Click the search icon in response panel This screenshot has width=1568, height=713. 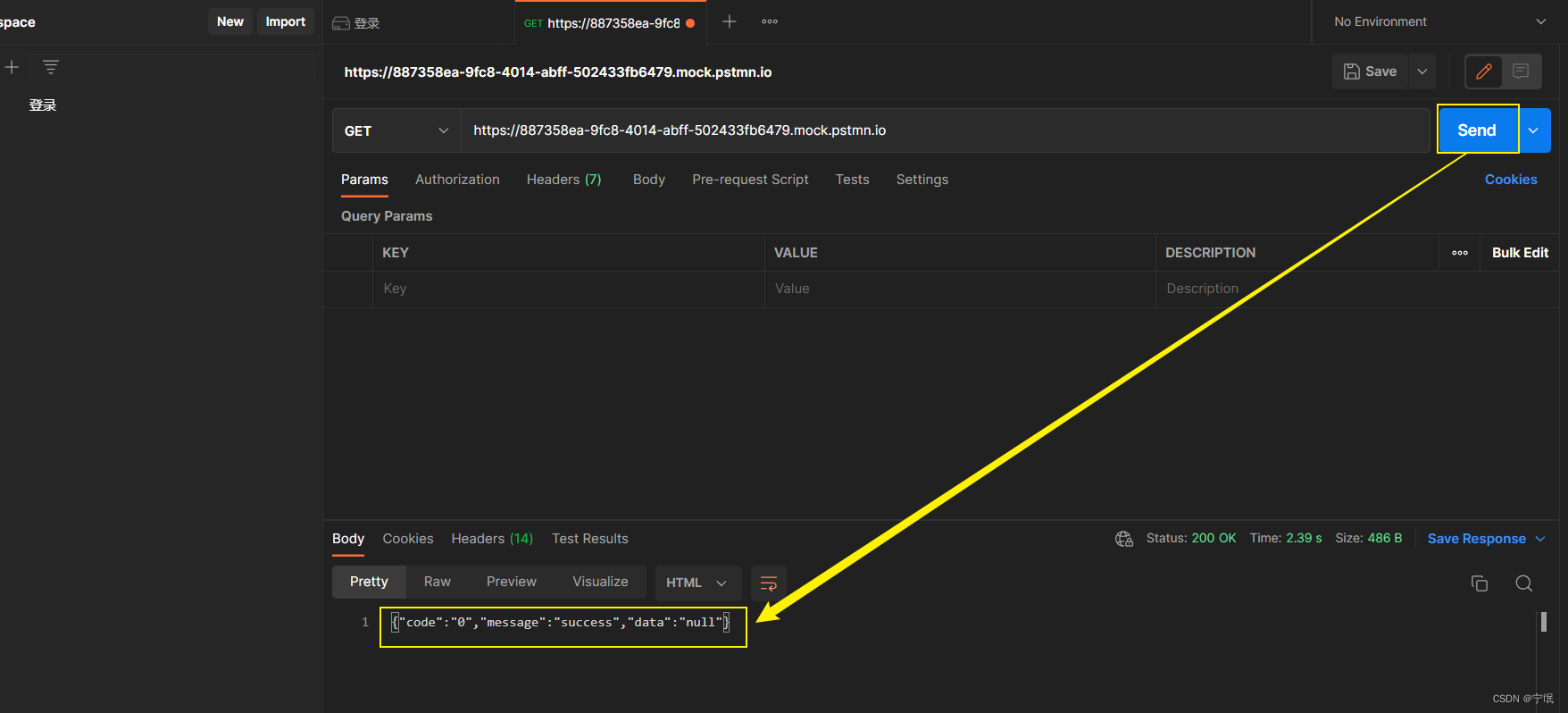pyautogui.click(x=1523, y=583)
